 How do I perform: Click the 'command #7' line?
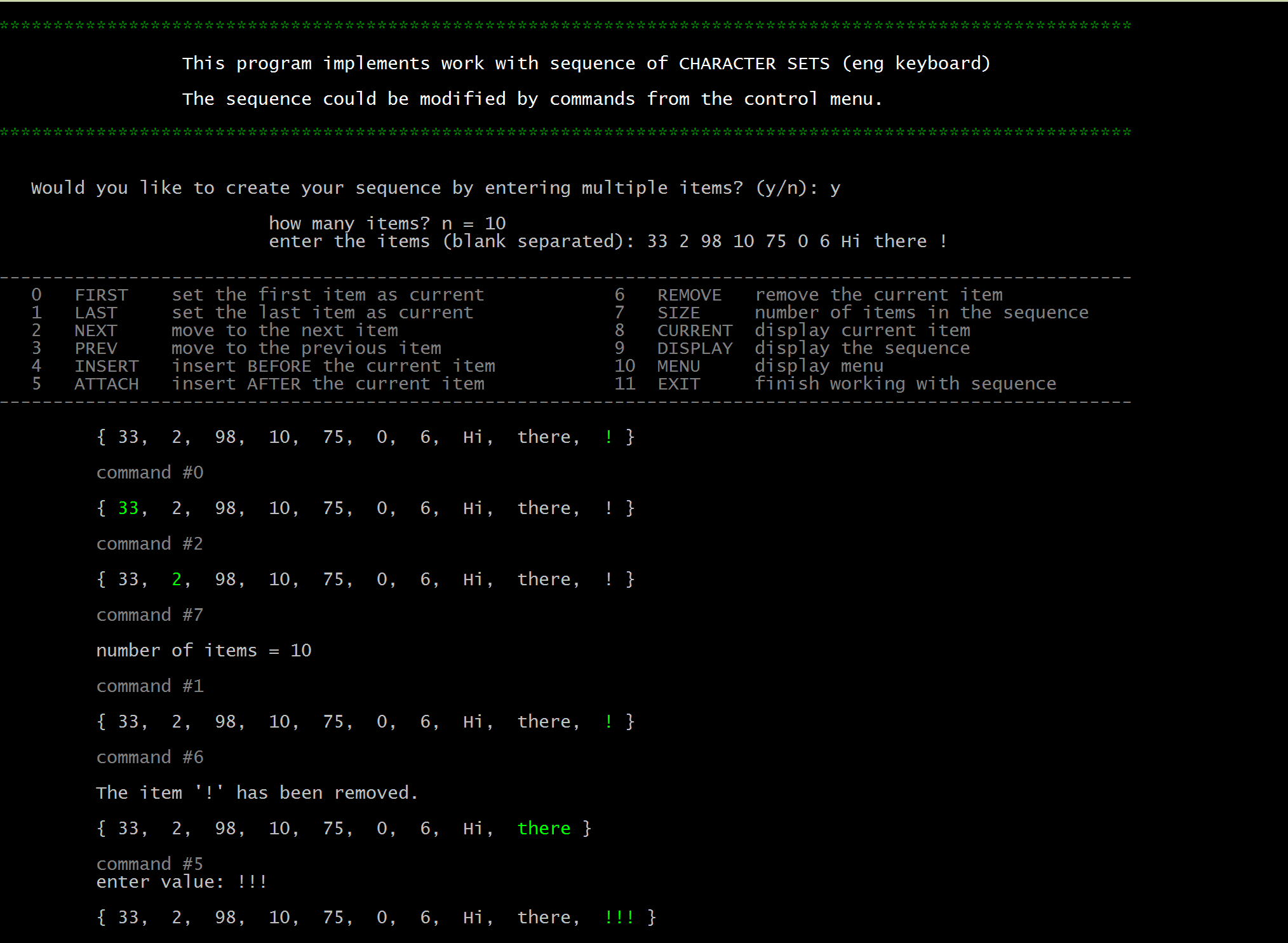[149, 615]
